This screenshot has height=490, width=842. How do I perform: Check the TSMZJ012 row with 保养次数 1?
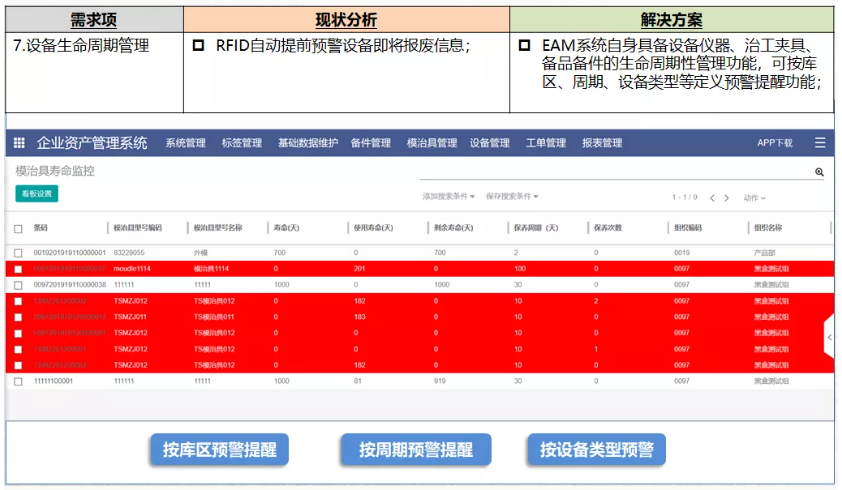[18, 349]
